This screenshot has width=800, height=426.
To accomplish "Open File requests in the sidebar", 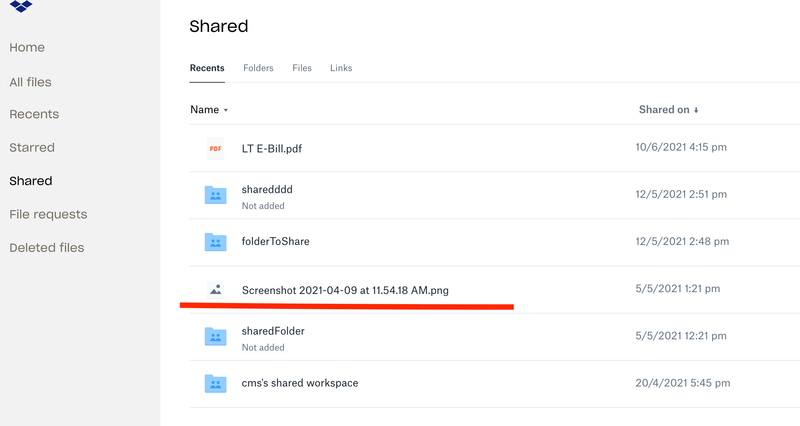I will (48, 214).
